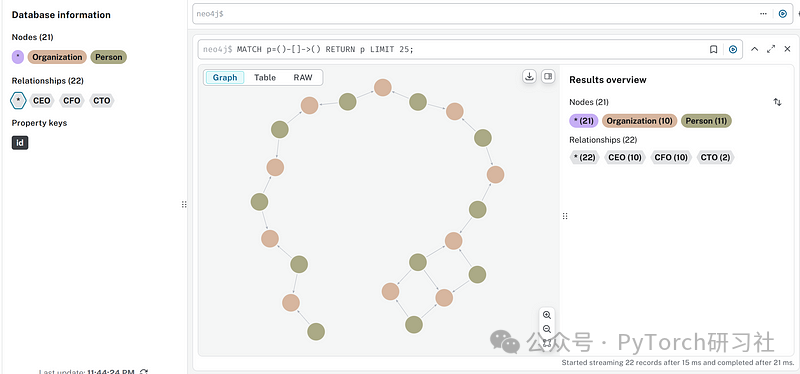Open the three-dots menu in top editor
The width and height of the screenshot is (800, 374).
(763, 14)
